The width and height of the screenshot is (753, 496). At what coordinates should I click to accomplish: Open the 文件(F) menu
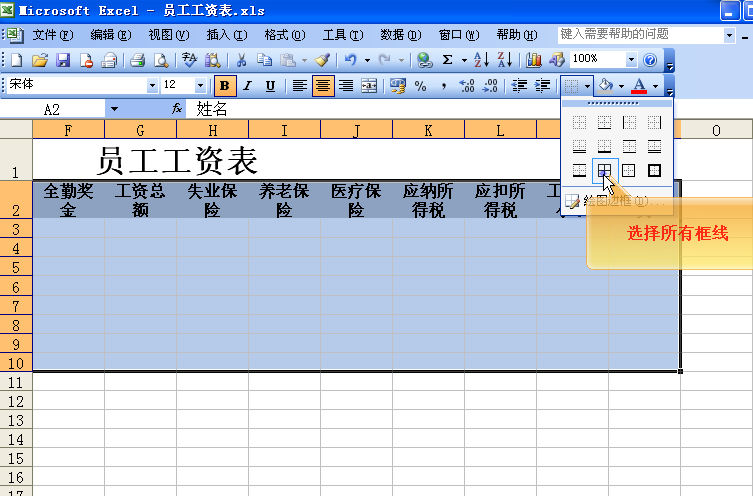(53, 35)
